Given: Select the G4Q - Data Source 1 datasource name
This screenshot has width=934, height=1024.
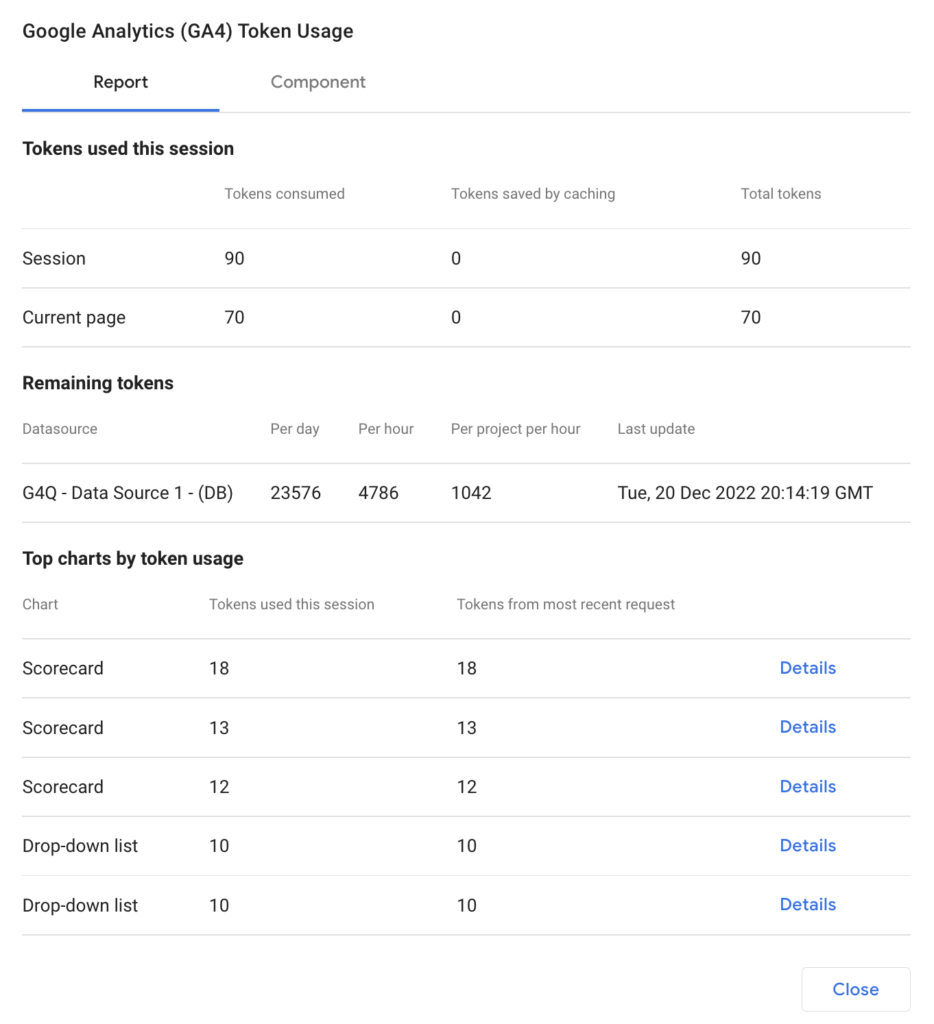Looking at the screenshot, I should pos(128,493).
